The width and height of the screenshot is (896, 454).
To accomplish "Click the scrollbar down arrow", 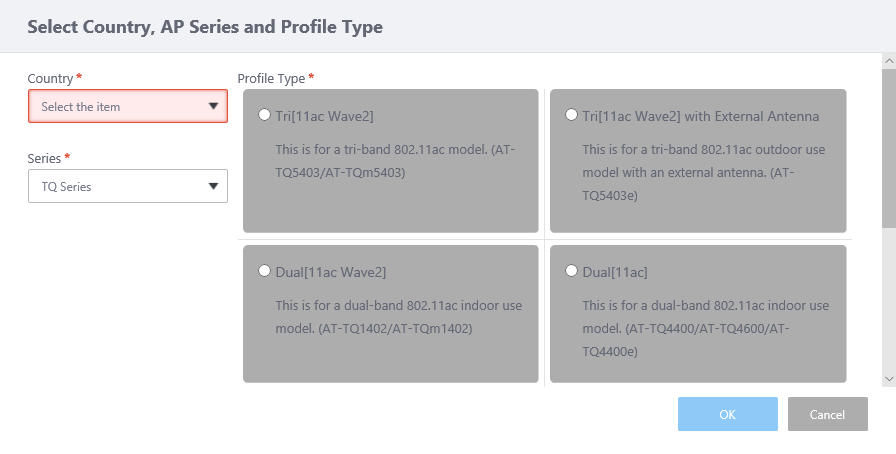I will point(888,379).
